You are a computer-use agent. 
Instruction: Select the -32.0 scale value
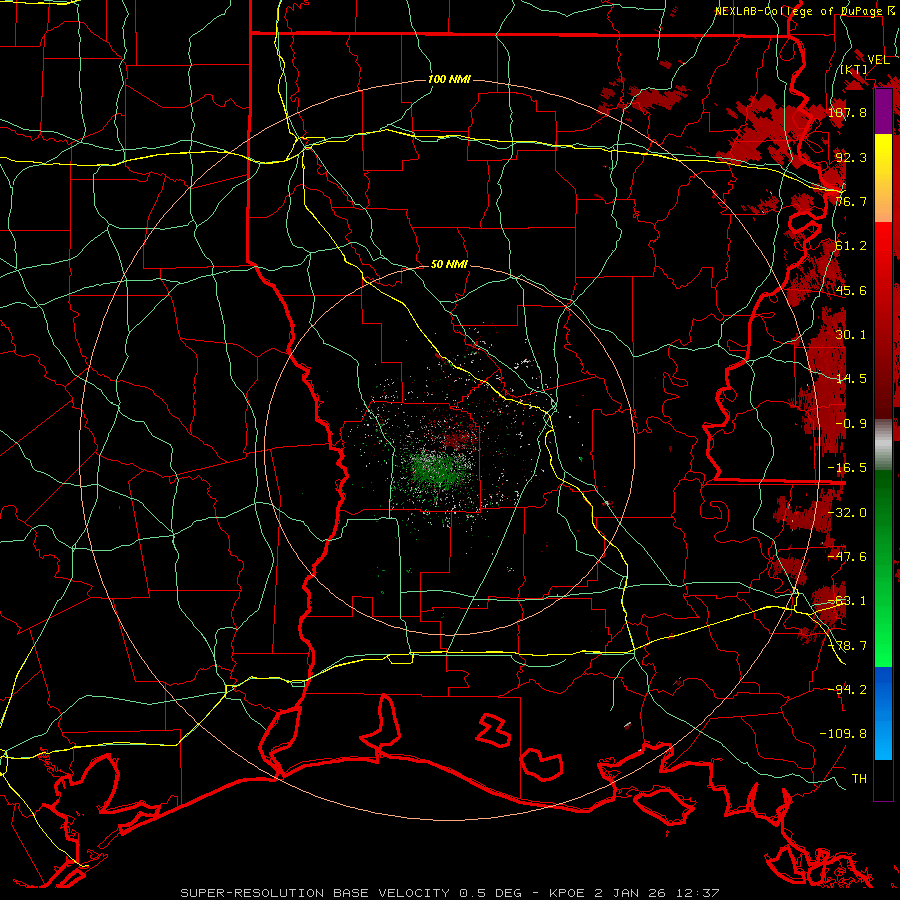coord(848,513)
